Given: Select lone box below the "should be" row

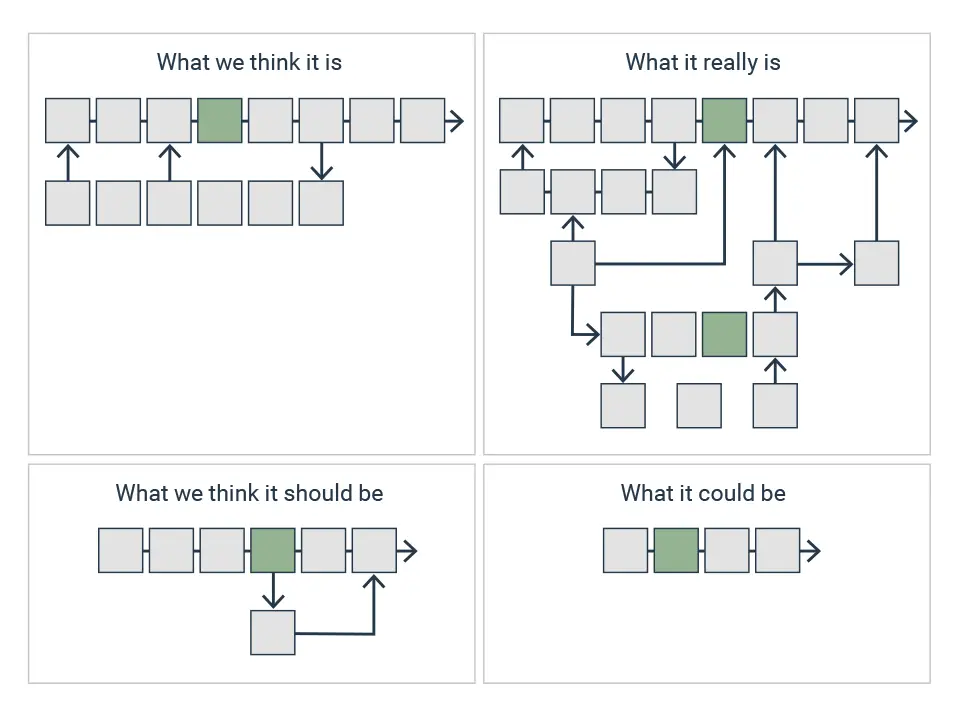Looking at the screenshot, I should tap(272, 632).
